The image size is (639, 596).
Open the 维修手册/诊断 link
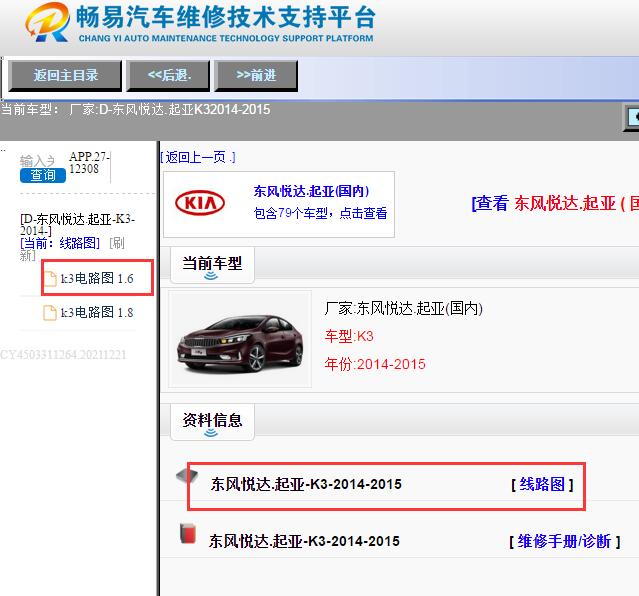click(564, 541)
